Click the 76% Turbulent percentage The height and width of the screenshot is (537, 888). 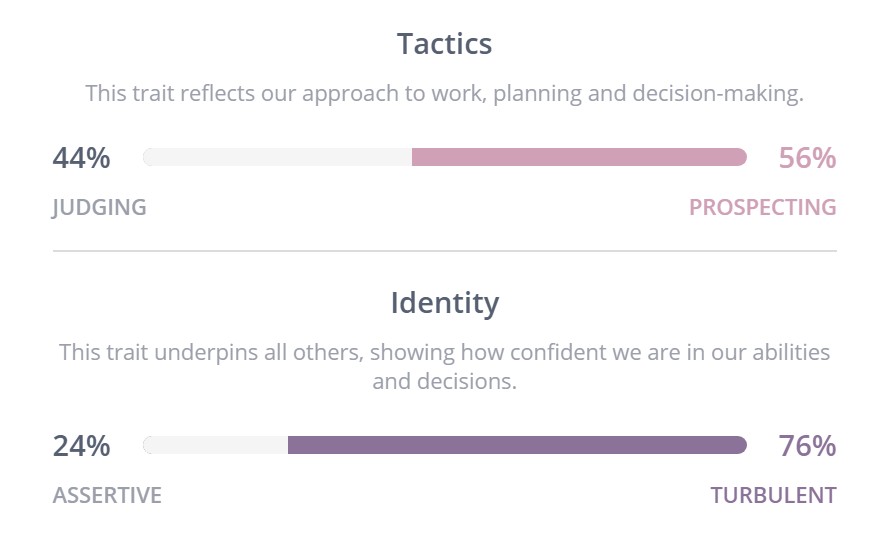pyautogui.click(x=806, y=446)
